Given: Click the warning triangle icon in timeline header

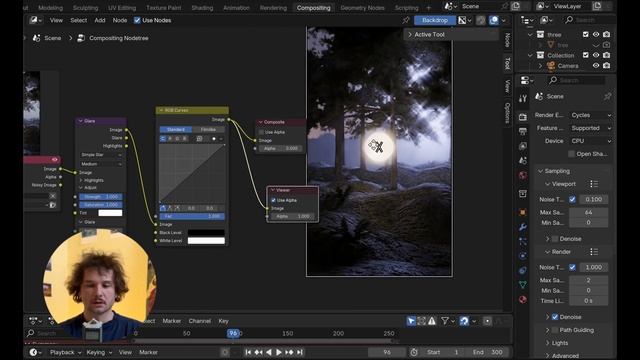Looking at the screenshot, I should [432, 321].
